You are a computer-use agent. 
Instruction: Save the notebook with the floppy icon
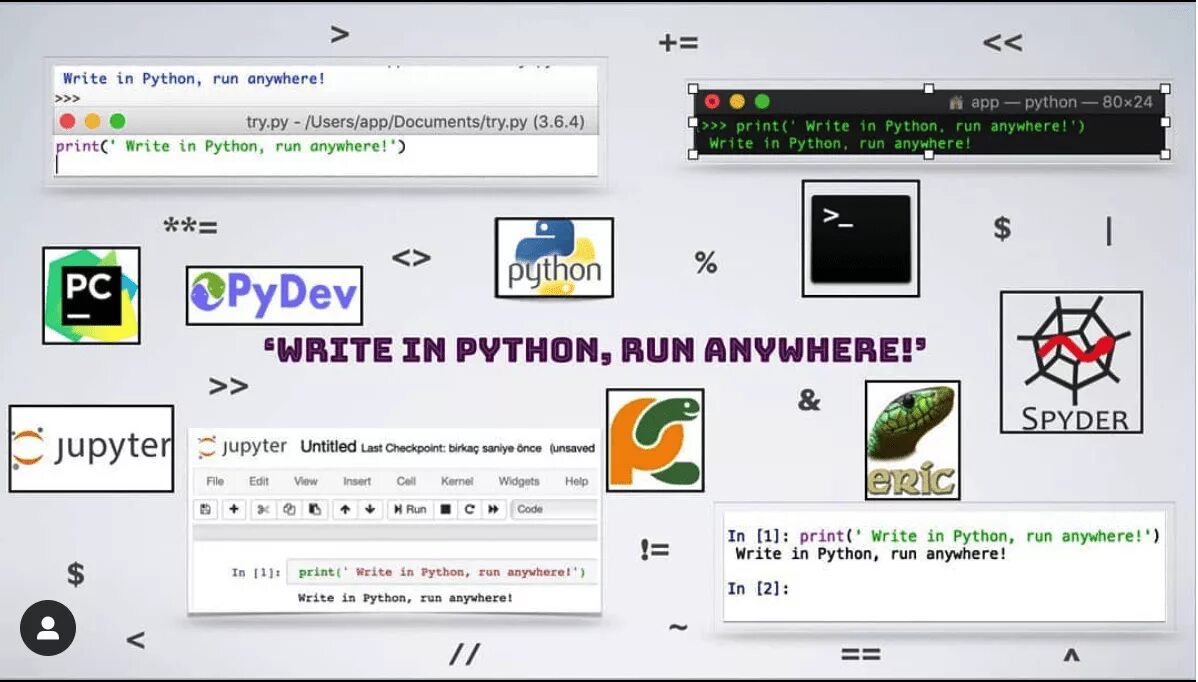pos(205,509)
